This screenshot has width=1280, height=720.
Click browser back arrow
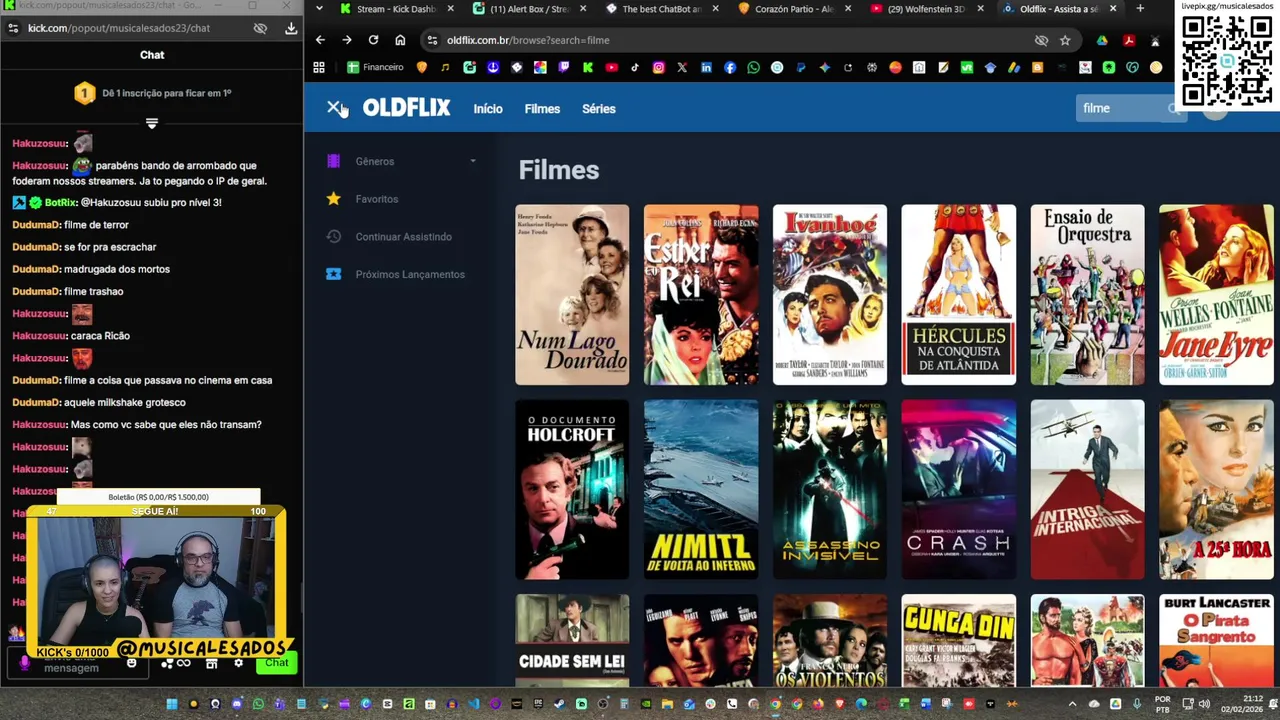(x=320, y=40)
